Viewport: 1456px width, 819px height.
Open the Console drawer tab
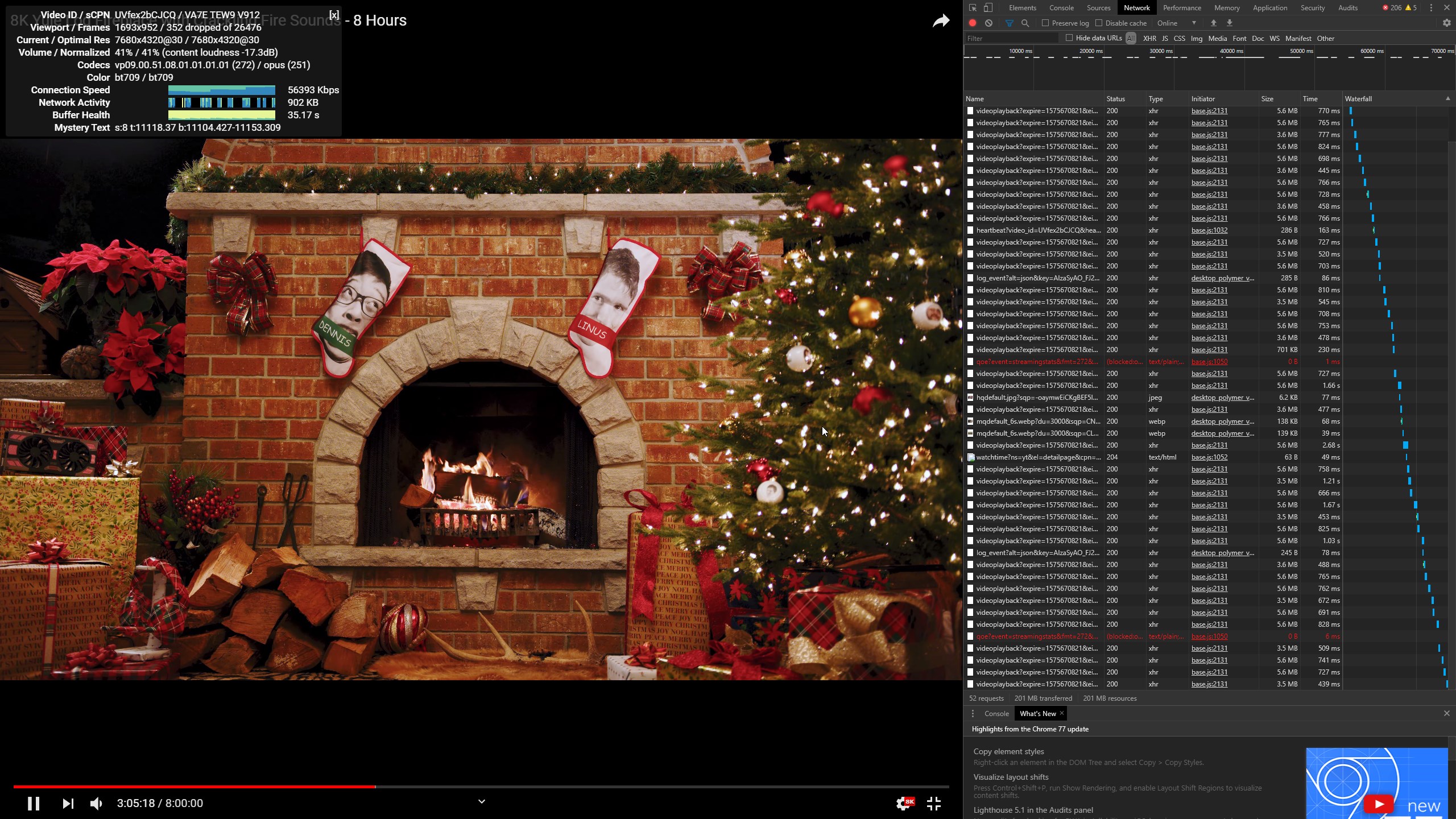(996, 714)
